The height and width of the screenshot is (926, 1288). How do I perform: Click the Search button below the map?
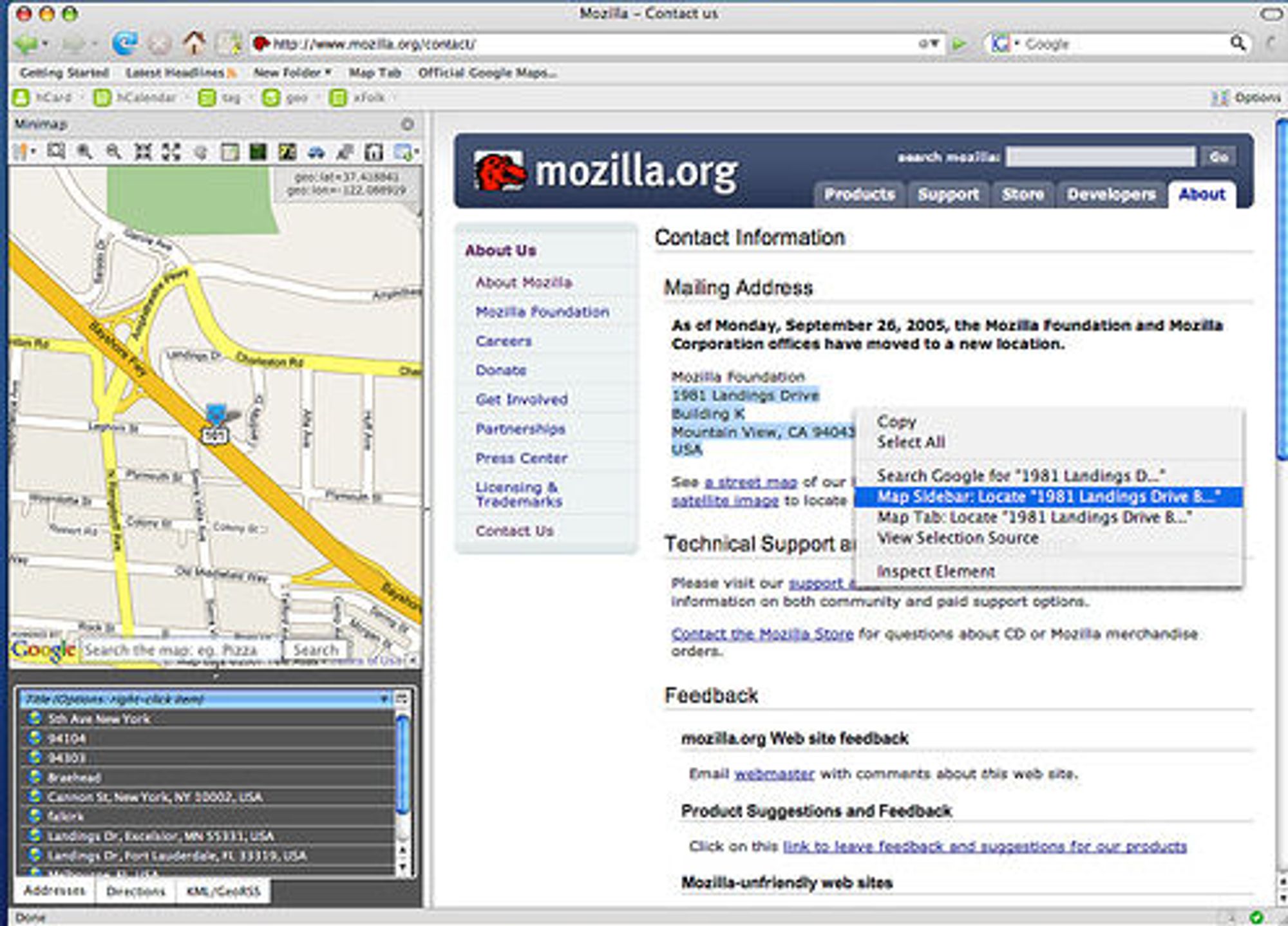coord(316,650)
